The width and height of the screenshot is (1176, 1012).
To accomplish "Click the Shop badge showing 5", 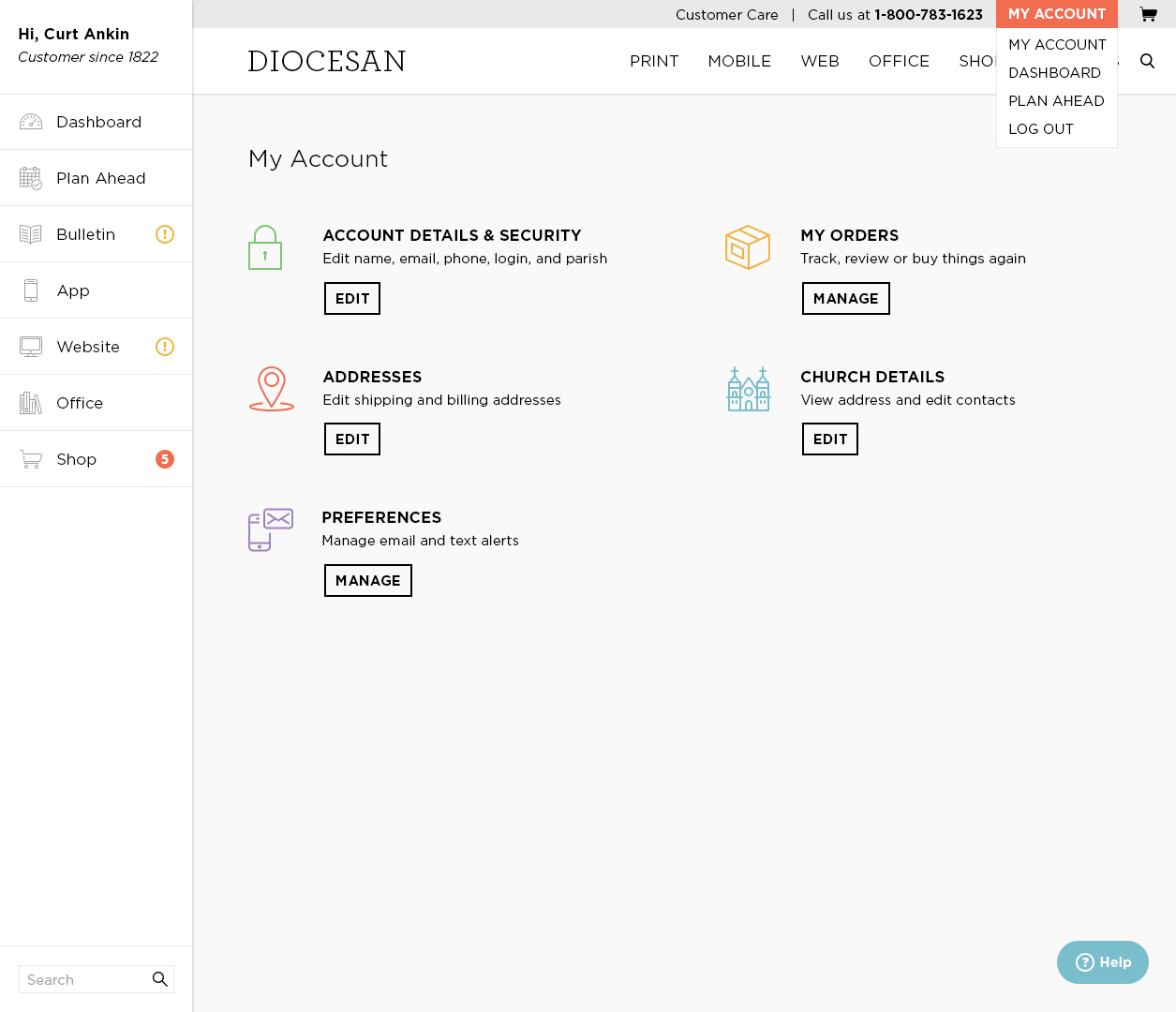I will (x=165, y=459).
